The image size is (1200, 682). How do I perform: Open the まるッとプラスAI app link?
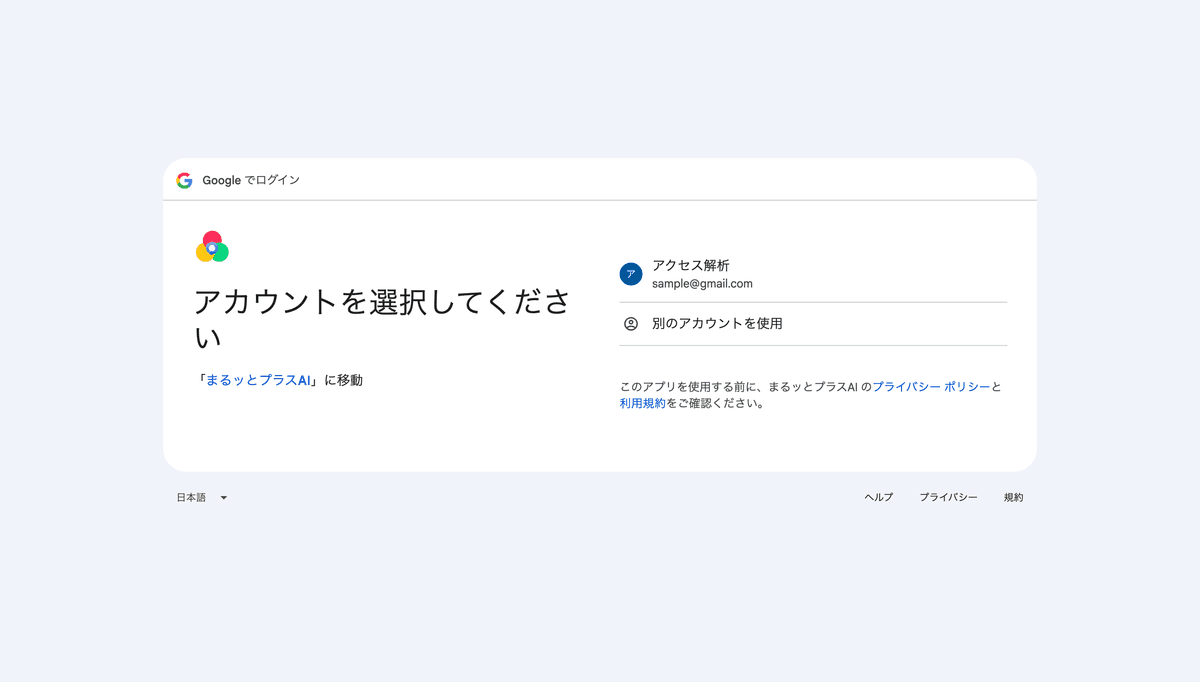tap(259, 380)
